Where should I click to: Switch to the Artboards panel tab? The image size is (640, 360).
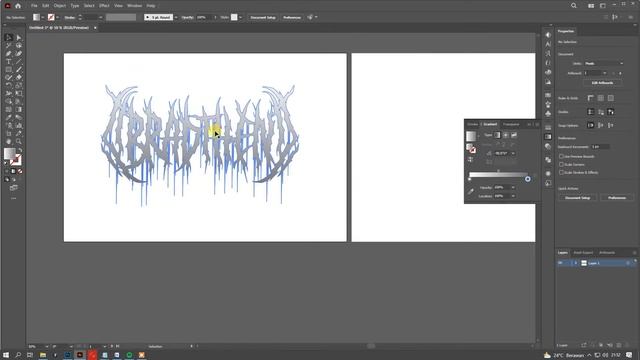607,253
